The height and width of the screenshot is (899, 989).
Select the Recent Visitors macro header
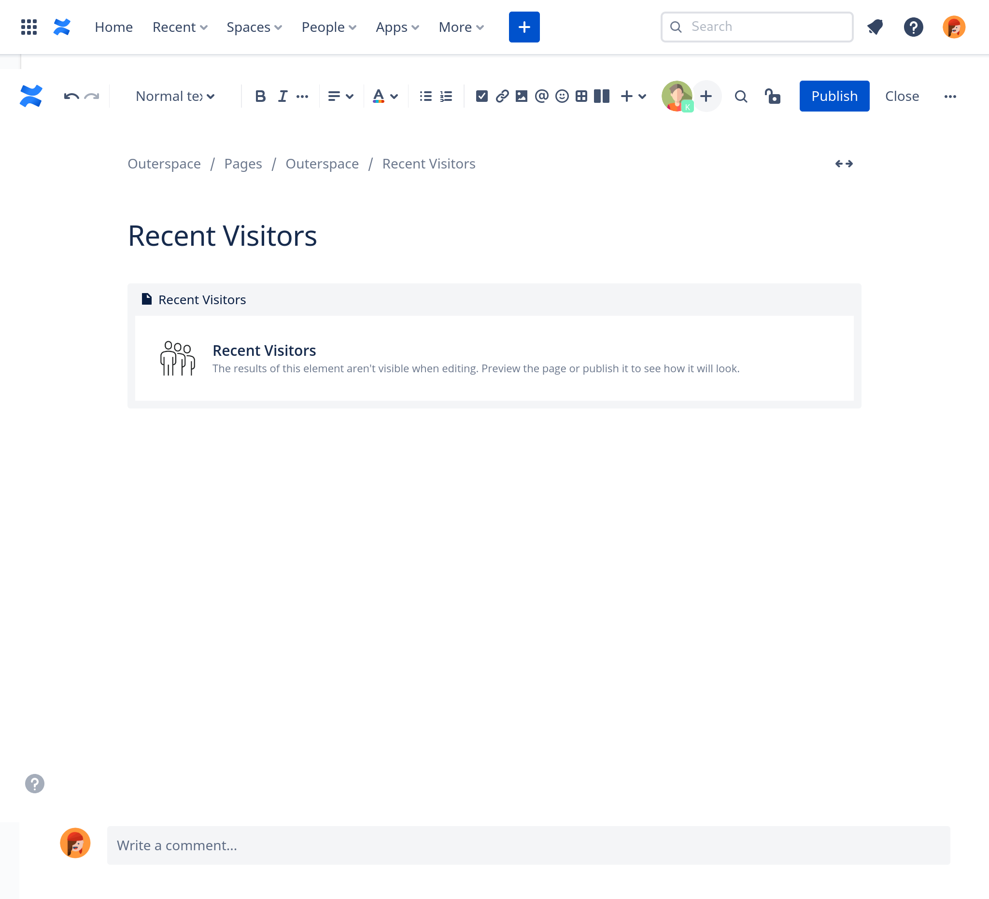tap(494, 300)
